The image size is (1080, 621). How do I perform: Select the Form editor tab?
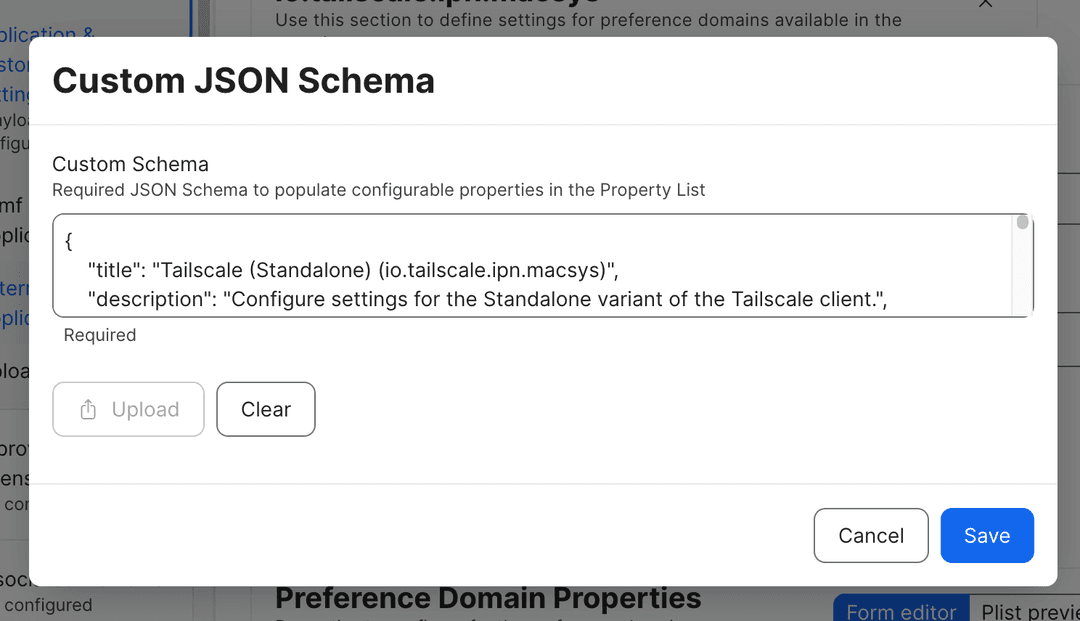900,610
